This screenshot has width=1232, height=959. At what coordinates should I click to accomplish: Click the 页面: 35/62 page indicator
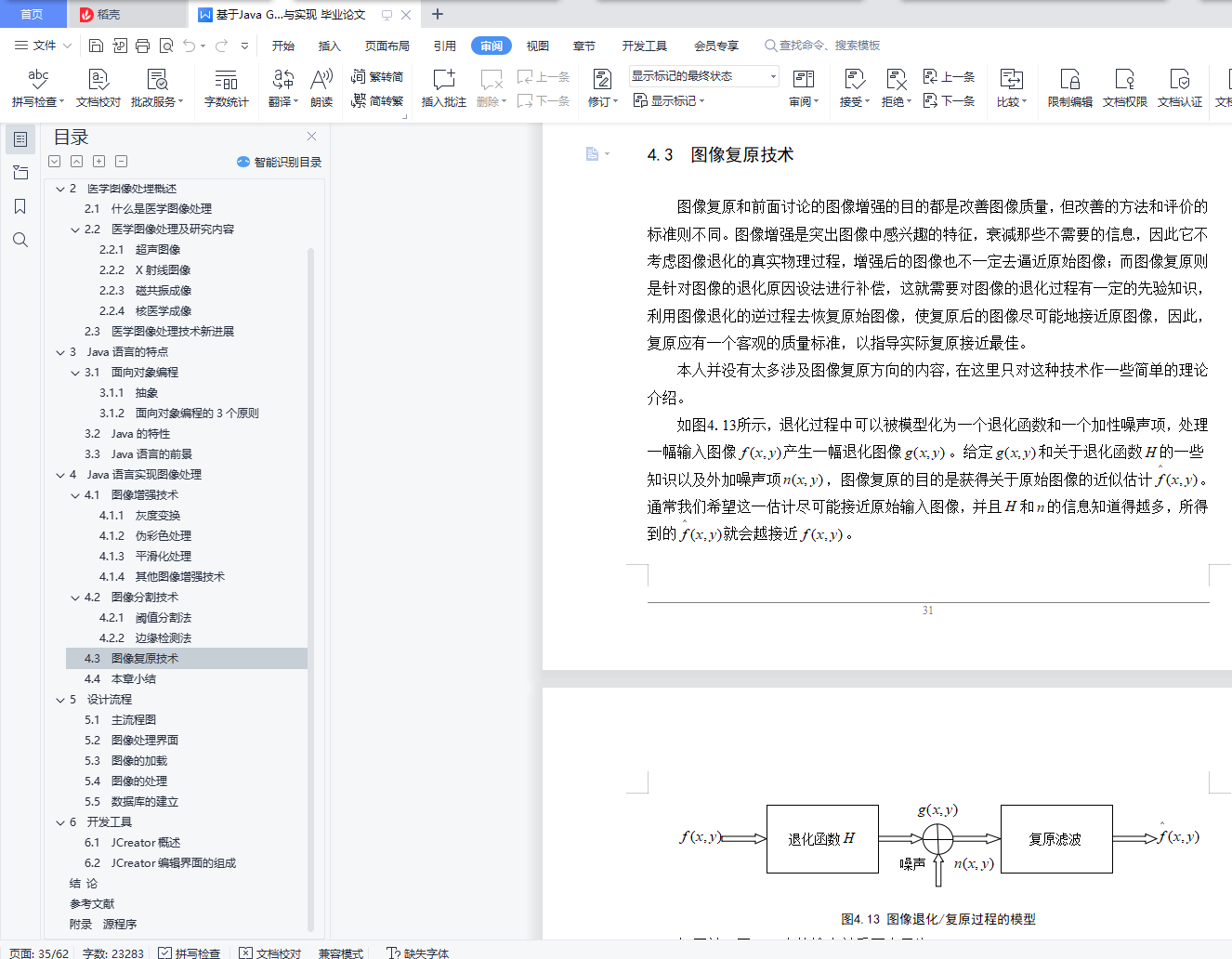[x=39, y=952]
